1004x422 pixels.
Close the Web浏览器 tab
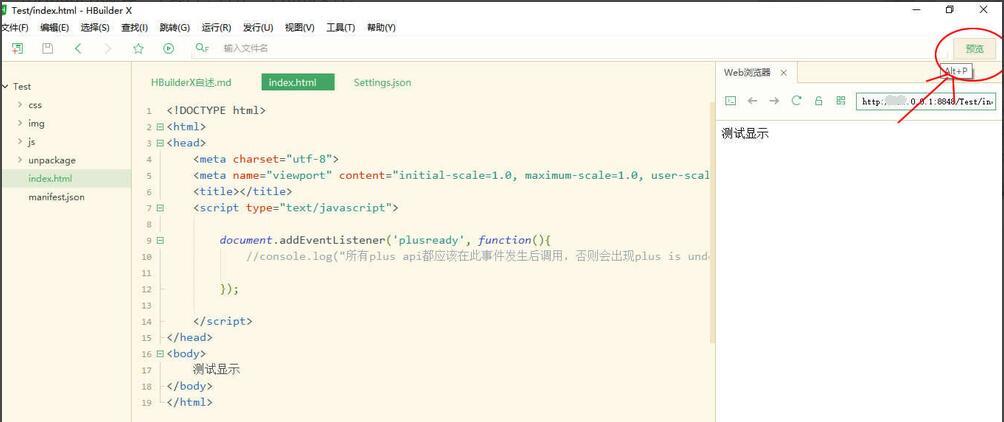tap(783, 73)
